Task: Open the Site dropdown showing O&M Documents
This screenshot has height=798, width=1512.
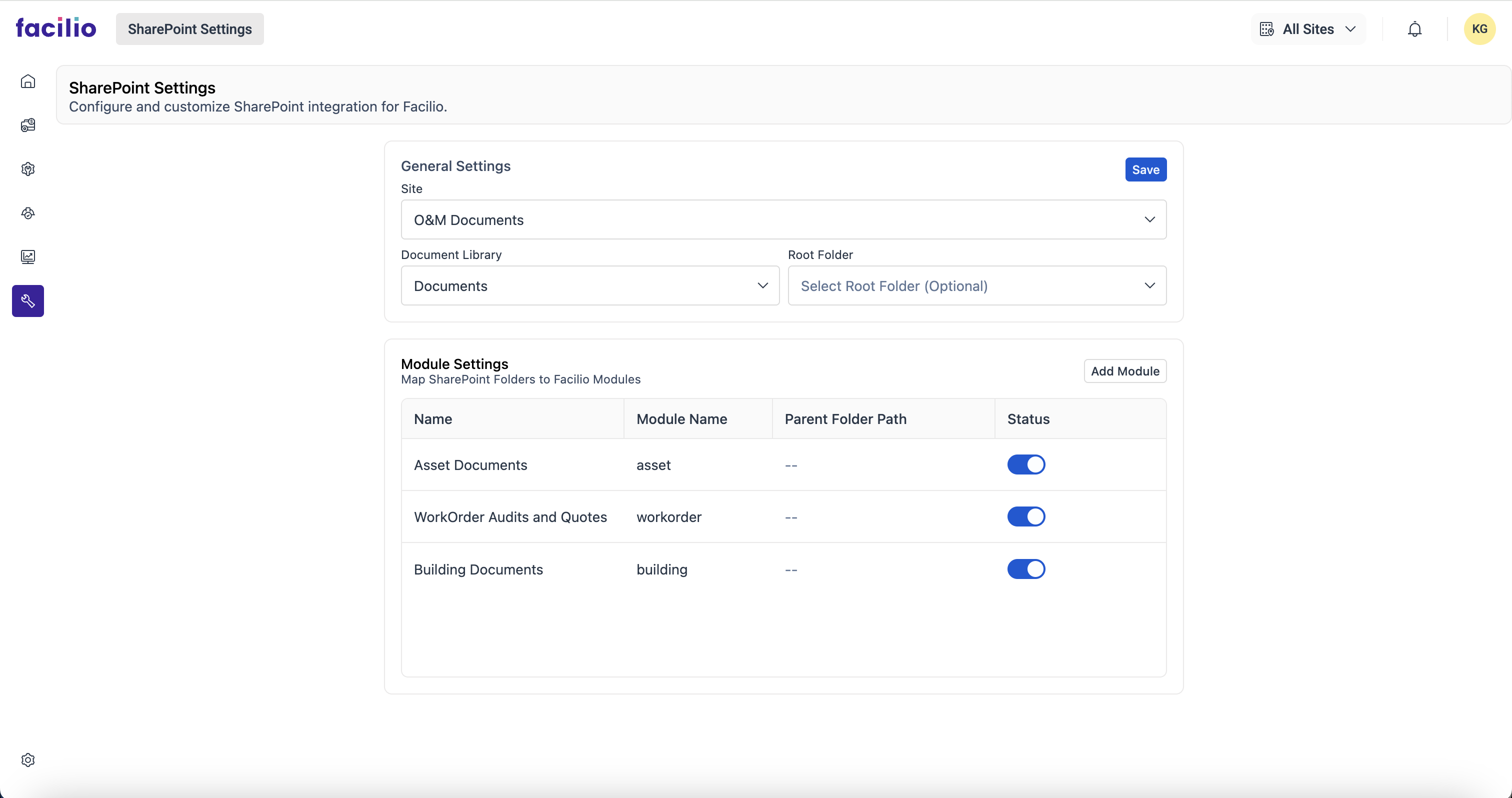Action: [x=783, y=219]
